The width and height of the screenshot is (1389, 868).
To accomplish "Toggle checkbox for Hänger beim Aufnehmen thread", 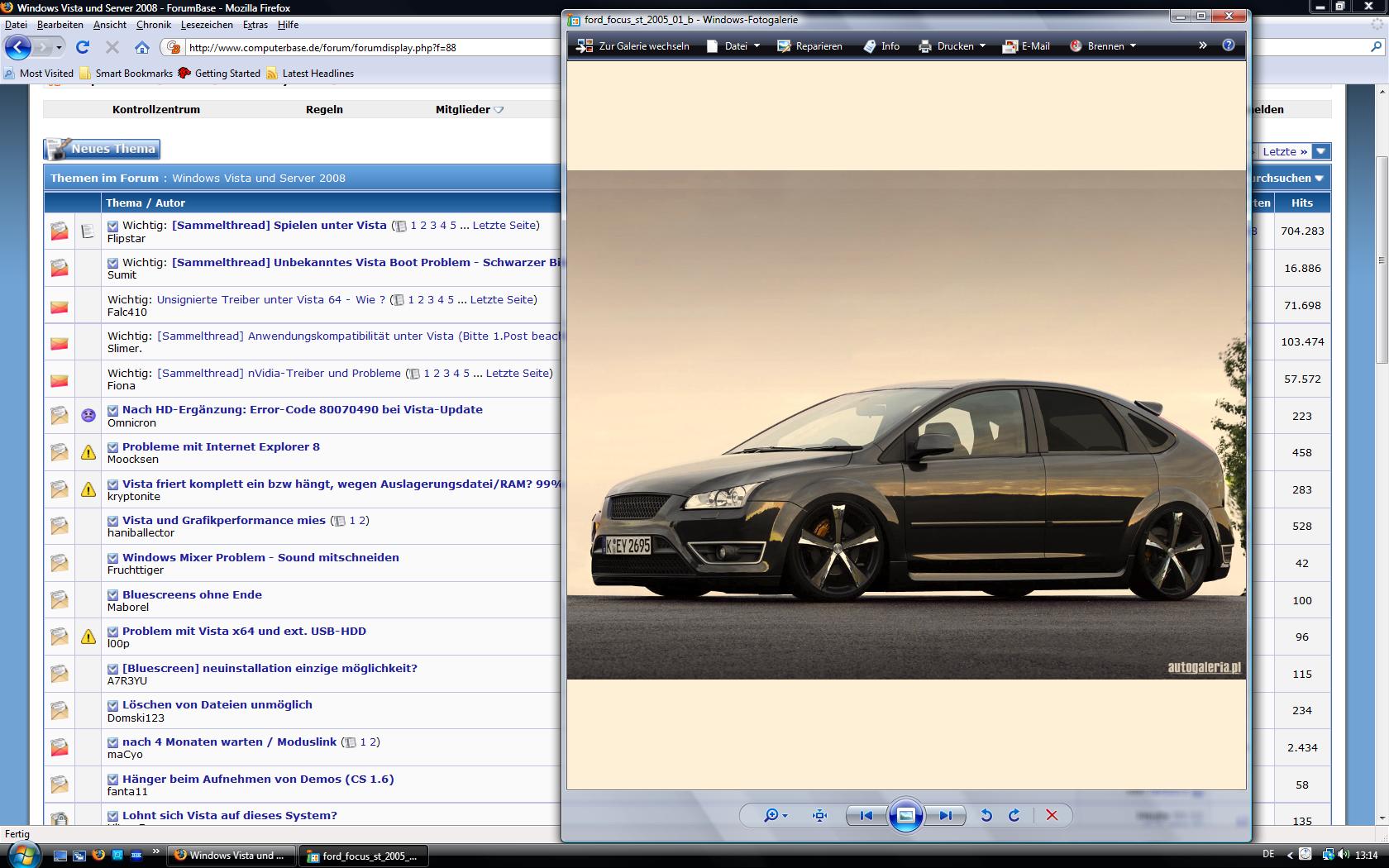I will 113,780.
